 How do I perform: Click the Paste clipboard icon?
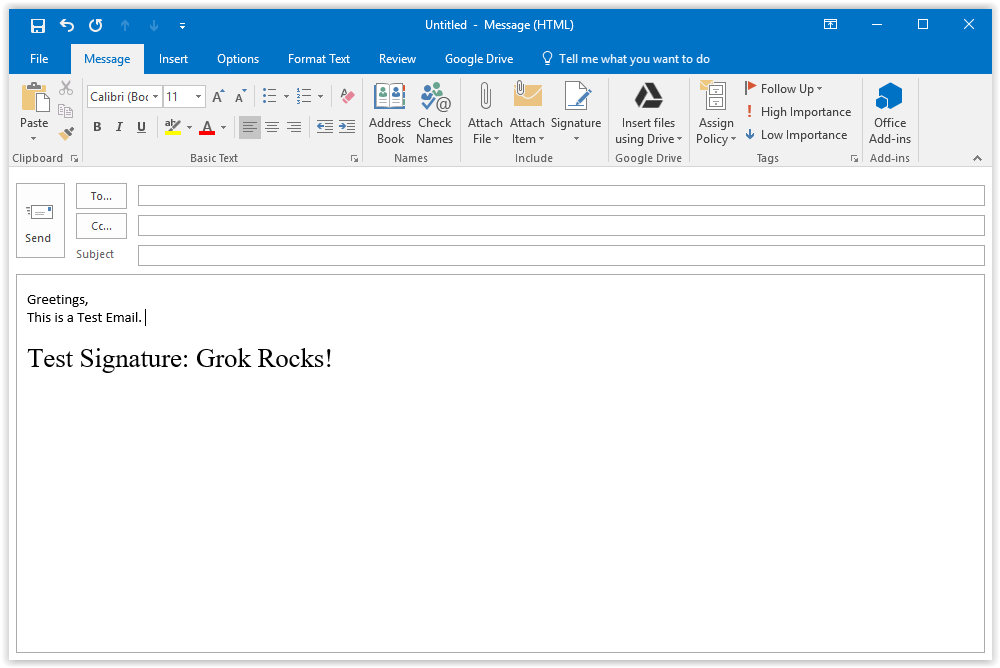pos(34,98)
